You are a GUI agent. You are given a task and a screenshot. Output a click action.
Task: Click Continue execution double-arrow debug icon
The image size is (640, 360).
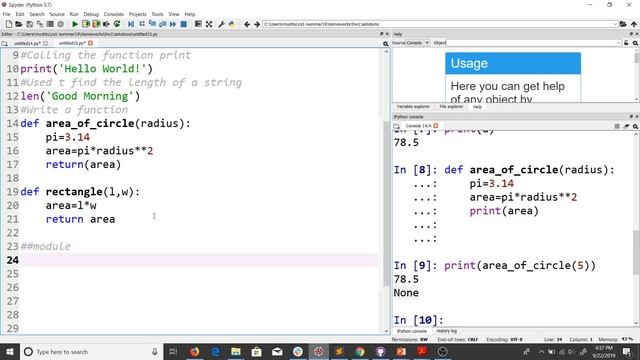pos(173,24)
